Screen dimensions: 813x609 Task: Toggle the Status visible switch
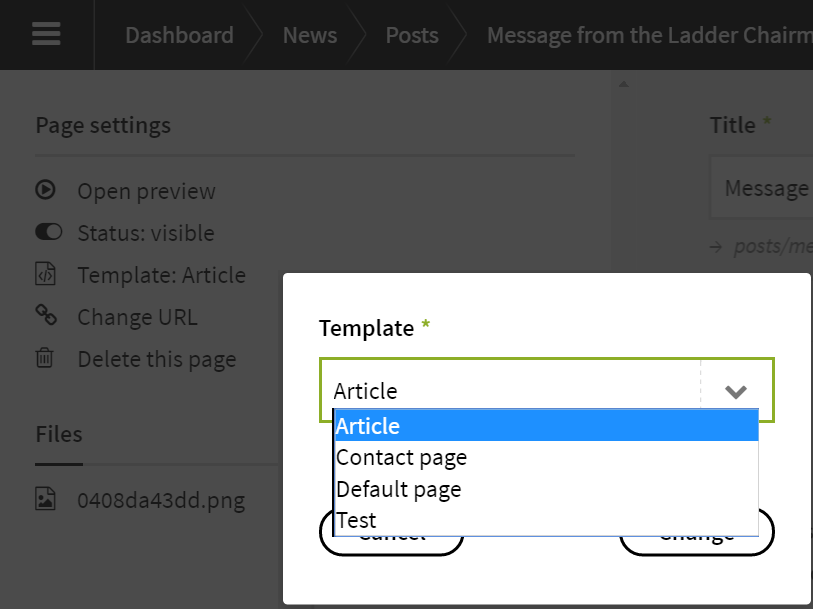pos(48,233)
